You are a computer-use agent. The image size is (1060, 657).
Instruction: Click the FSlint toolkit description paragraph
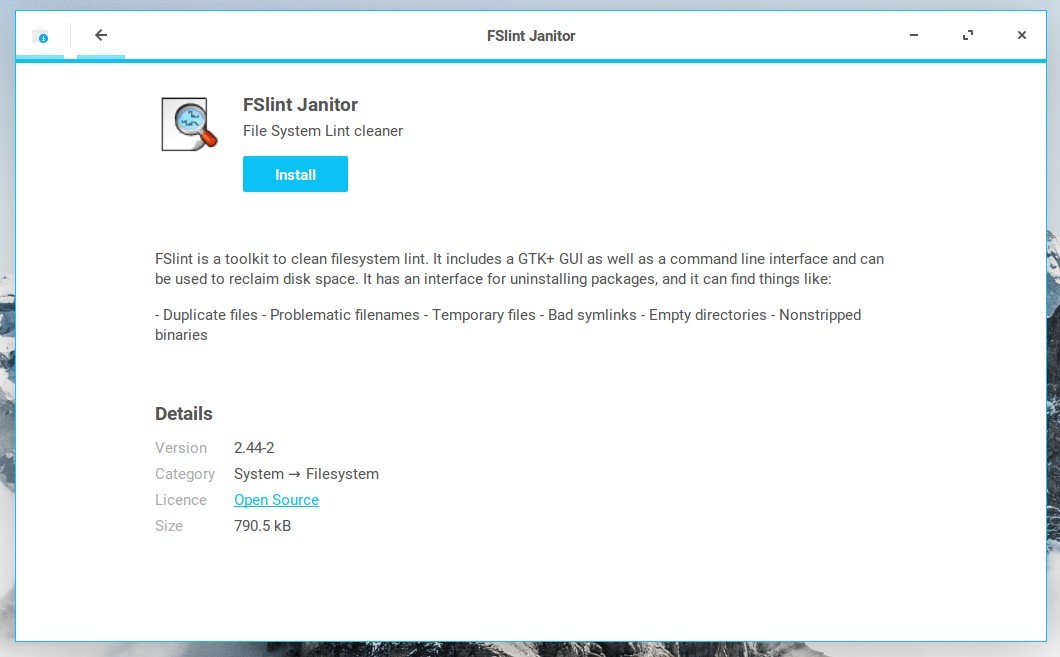click(519, 269)
